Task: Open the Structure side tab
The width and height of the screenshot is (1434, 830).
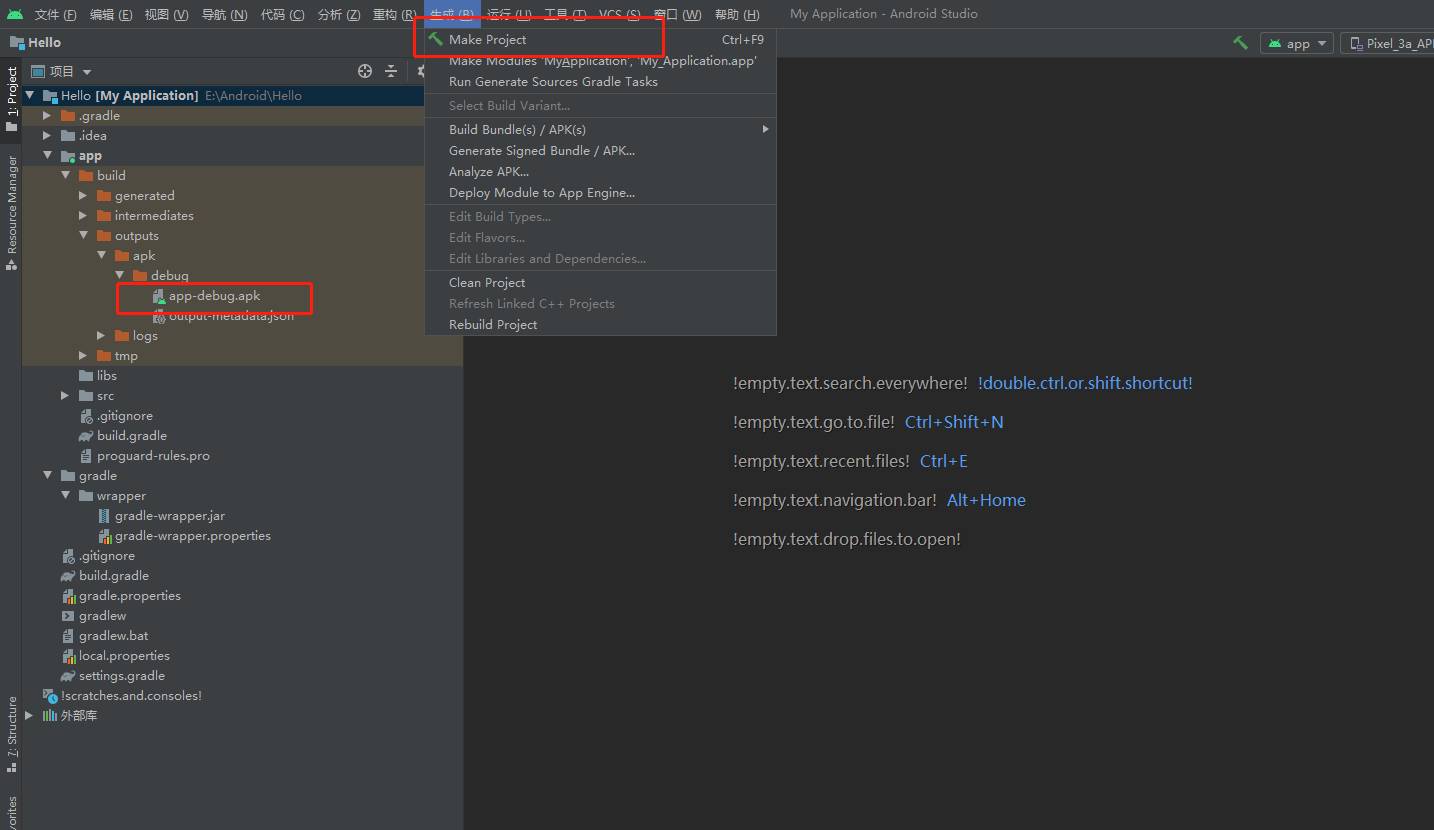Action: [x=11, y=734]
